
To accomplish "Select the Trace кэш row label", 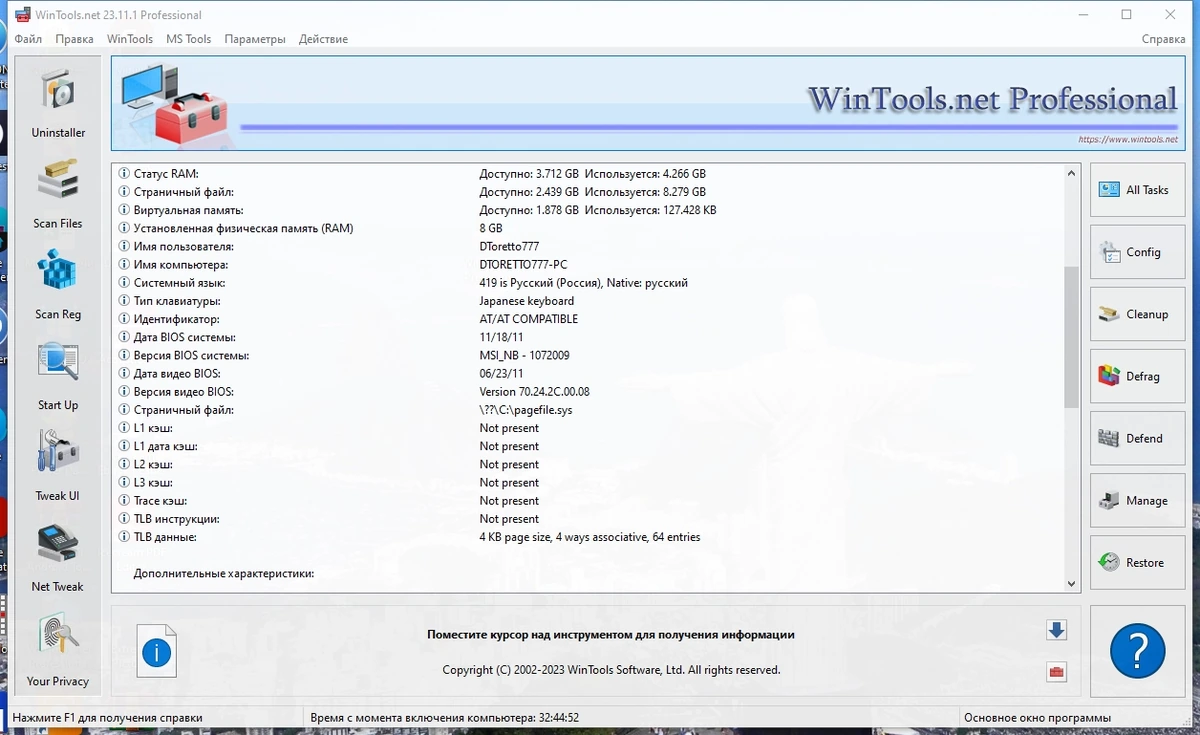I will pos(160,501).
